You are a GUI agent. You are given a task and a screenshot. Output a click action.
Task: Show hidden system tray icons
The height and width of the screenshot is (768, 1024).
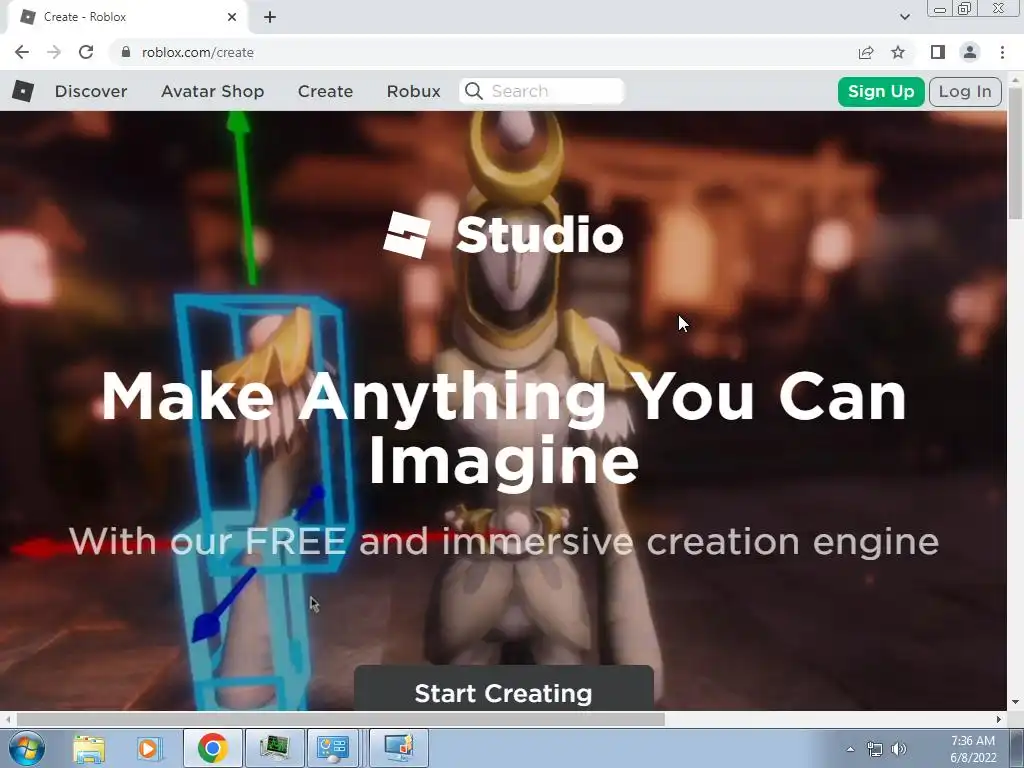coord(850,749)
